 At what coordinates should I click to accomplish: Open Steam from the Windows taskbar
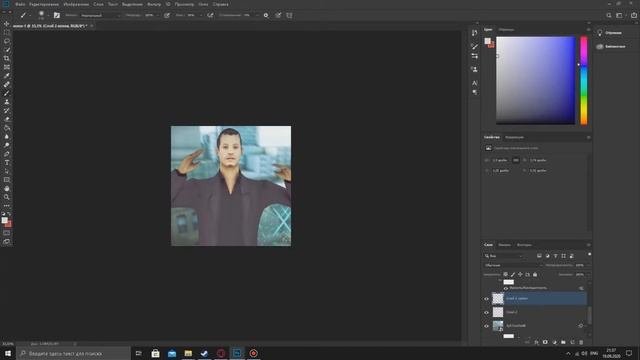[x=204, y=353]
